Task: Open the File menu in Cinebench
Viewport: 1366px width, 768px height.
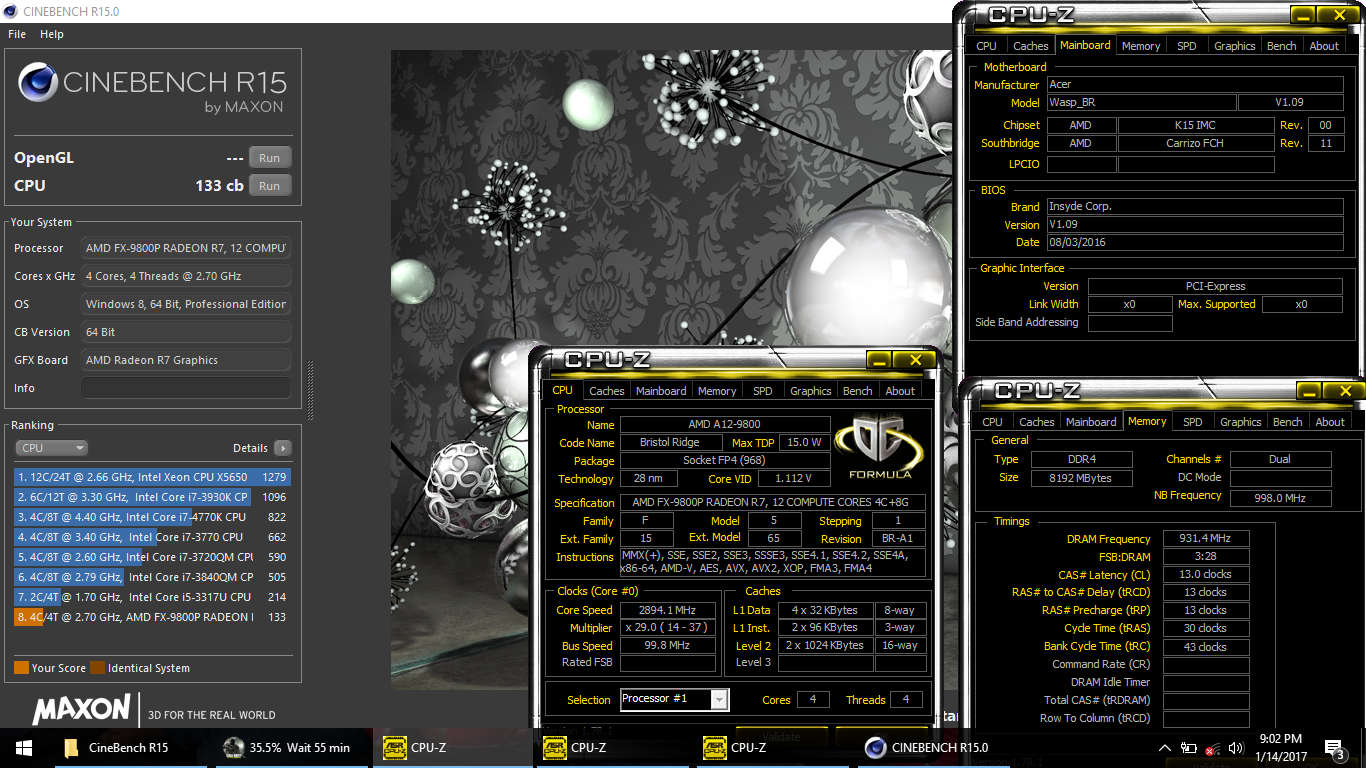Action: point(17,34)
